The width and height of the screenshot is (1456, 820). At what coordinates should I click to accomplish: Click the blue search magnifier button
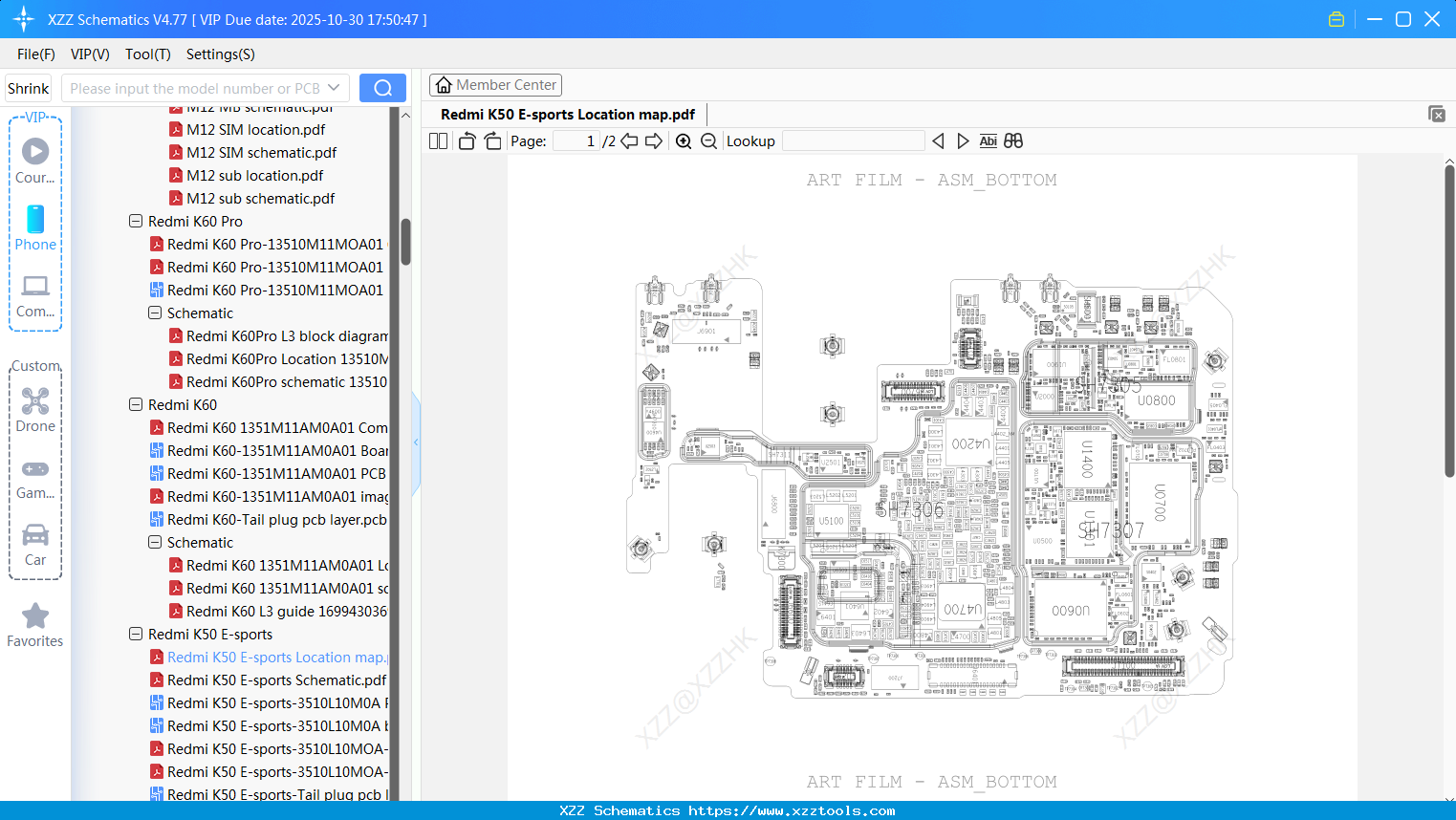[382, 88]
